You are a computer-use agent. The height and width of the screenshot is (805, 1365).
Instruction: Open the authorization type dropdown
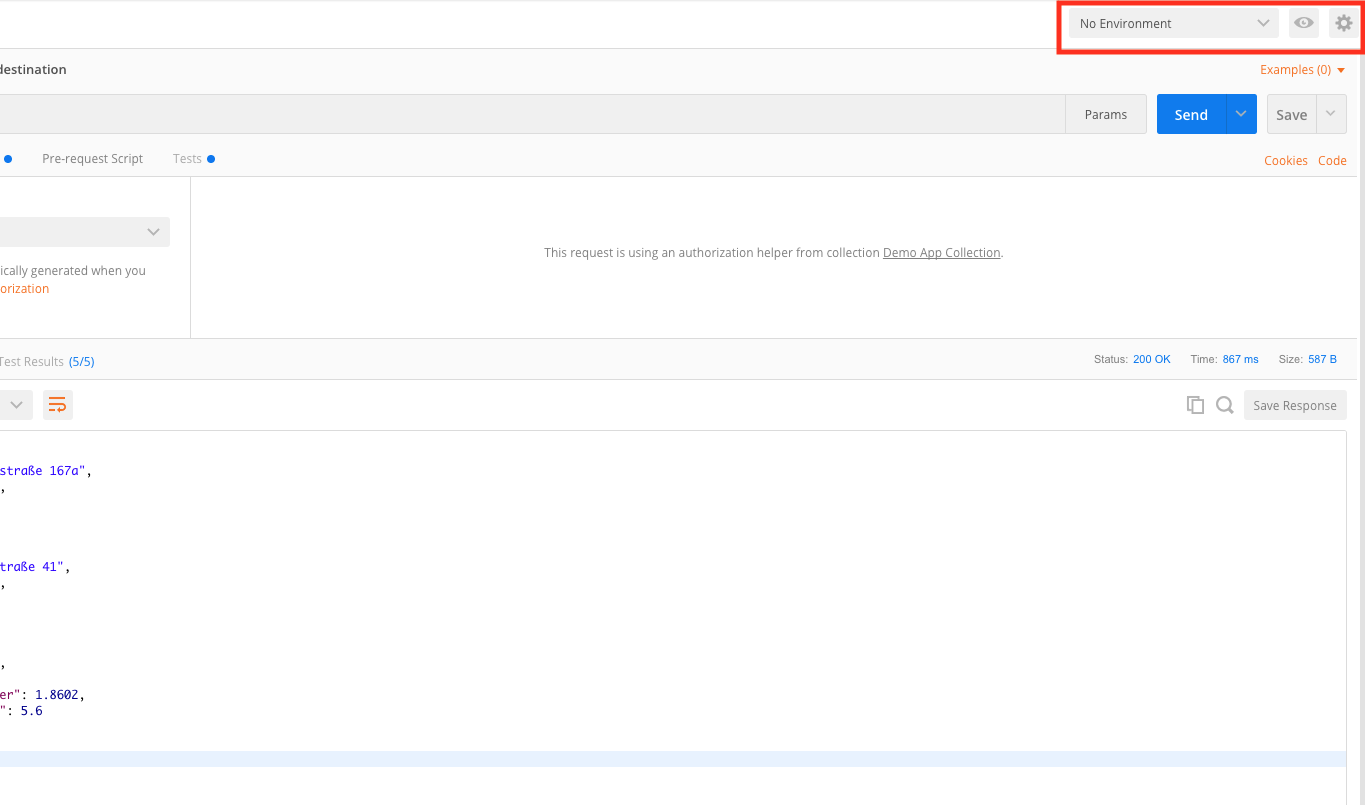(x=85, y=232)
